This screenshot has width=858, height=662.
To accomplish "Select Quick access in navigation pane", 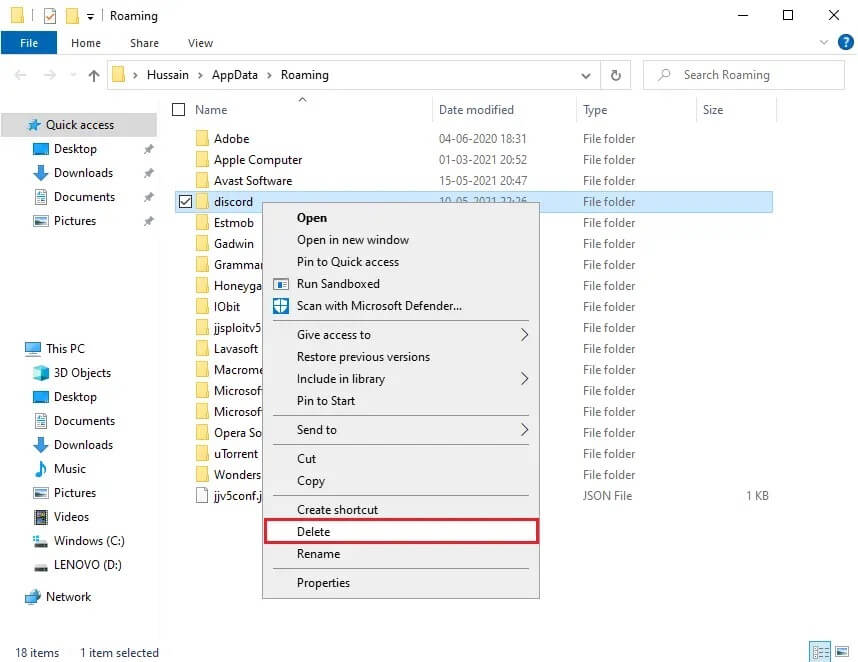I will (x=80, y=125).
